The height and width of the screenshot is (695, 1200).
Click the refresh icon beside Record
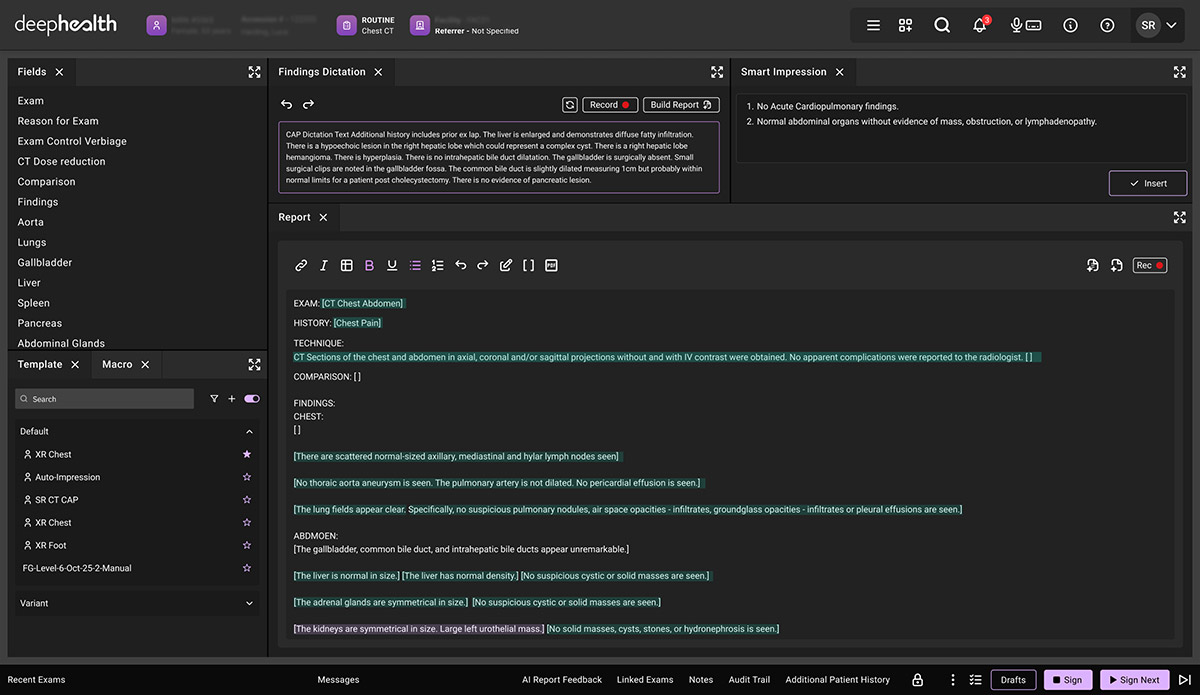coord(569,105)
